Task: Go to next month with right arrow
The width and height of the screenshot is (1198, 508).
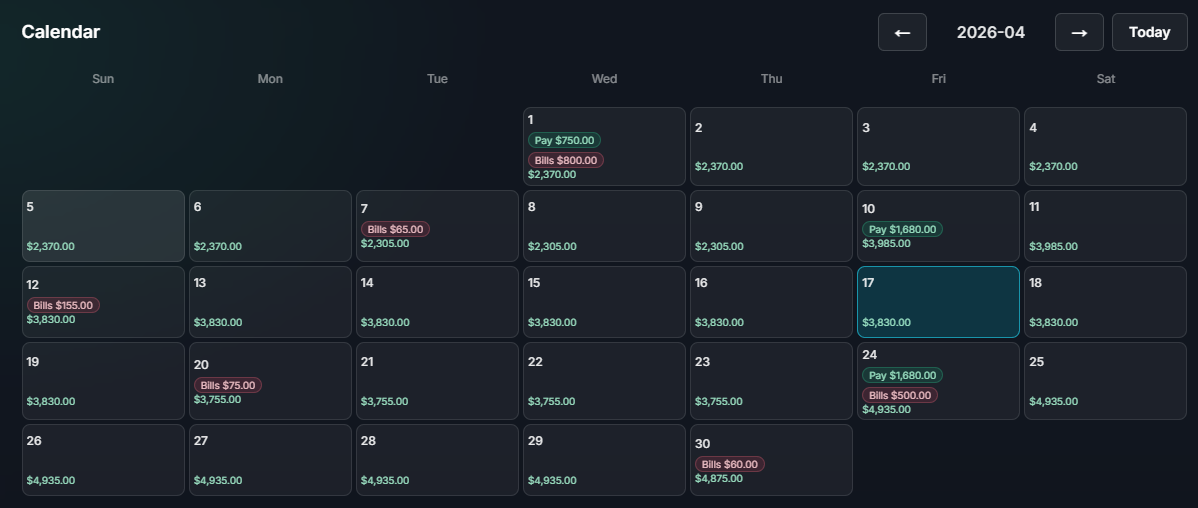Action: click(x=1079, y=32)
